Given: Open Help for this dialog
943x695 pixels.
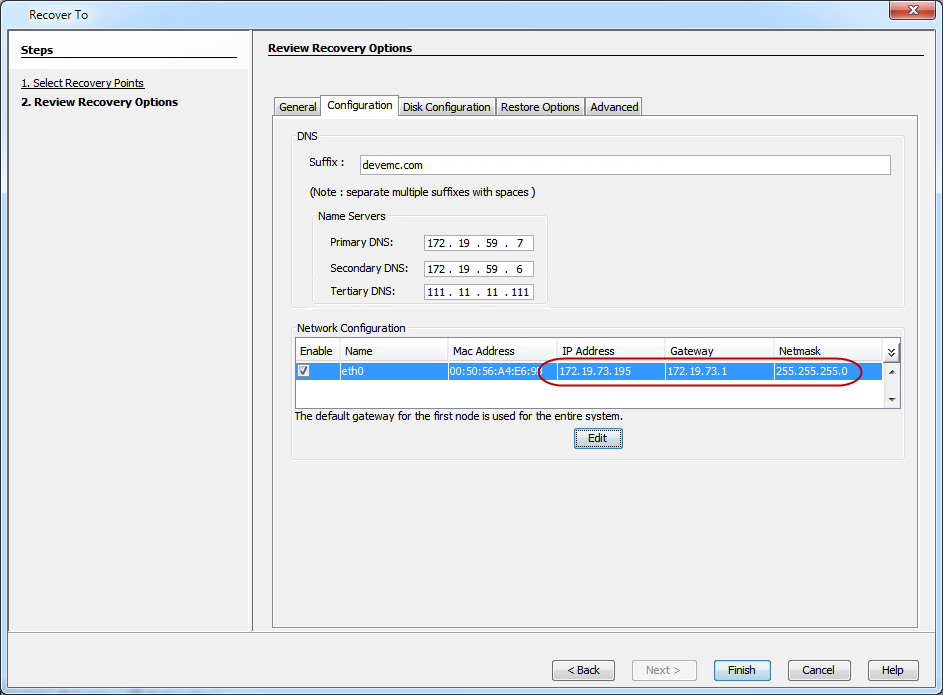Looking at the screenshot, I should 892,670.
